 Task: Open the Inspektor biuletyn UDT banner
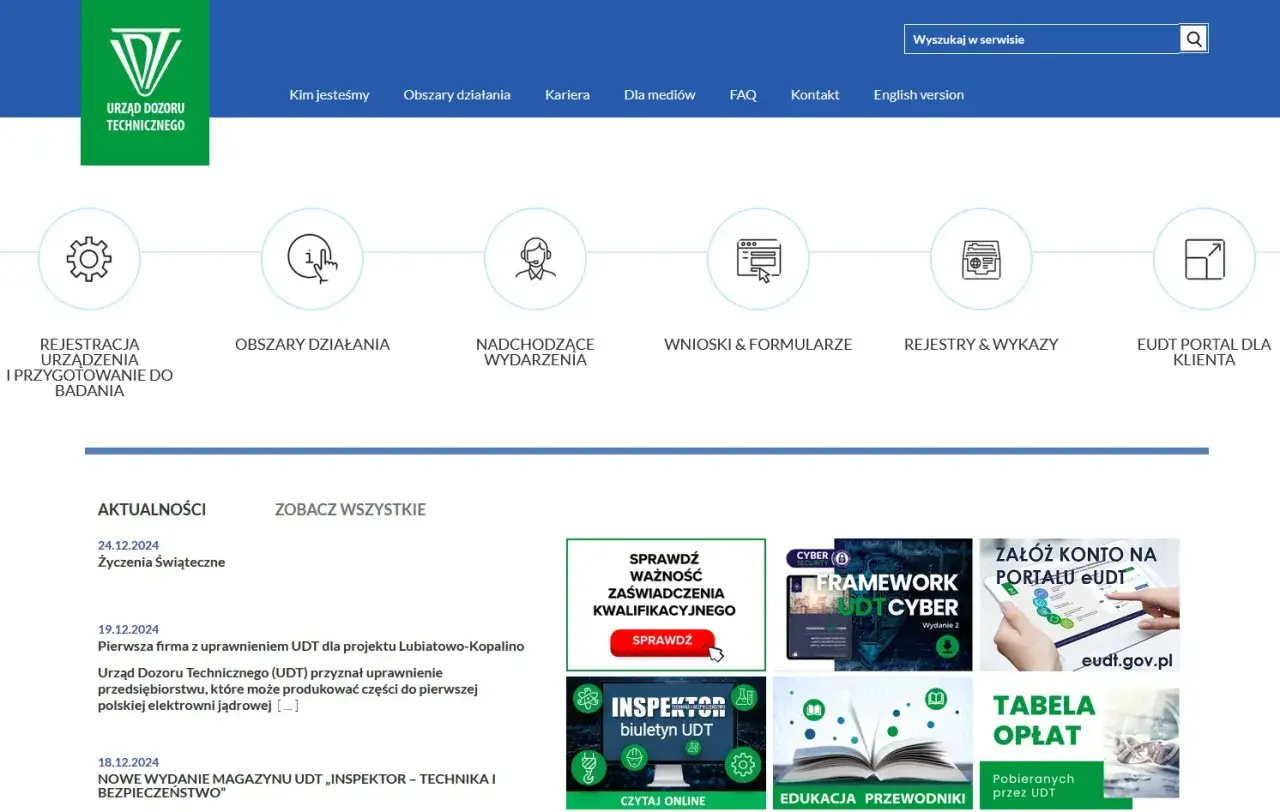coord(666,742)
